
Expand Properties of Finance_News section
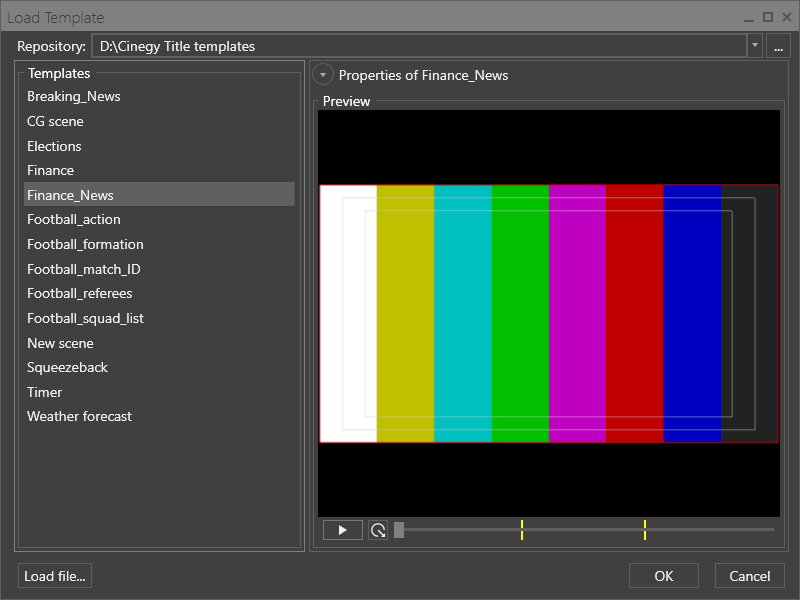322,75
